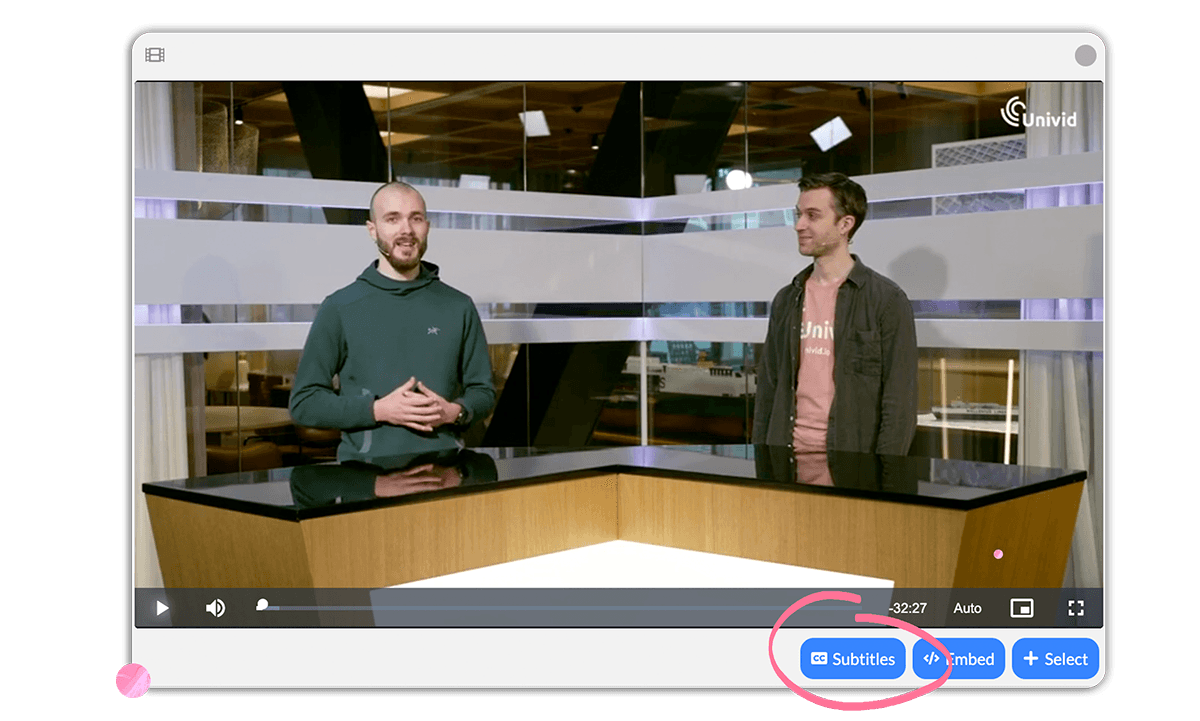Click the code brackets icon on Embed
The width and height of the screenshot is (1200, 721).
click(931, 659)
